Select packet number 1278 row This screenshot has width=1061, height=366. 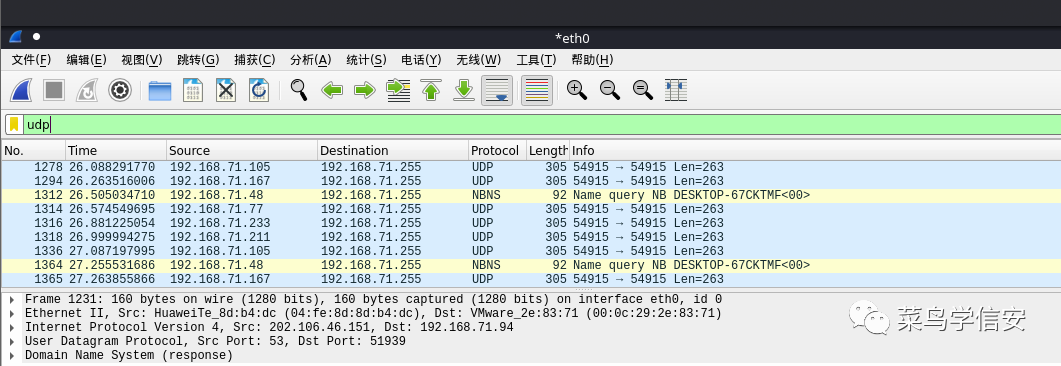[x=530, y=167]
